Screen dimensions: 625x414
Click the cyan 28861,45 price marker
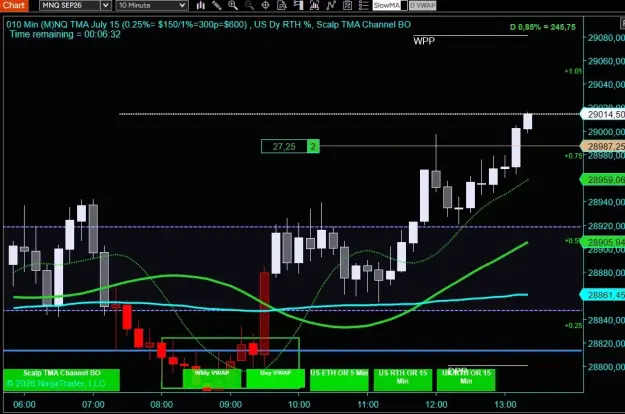coord(603,295)
